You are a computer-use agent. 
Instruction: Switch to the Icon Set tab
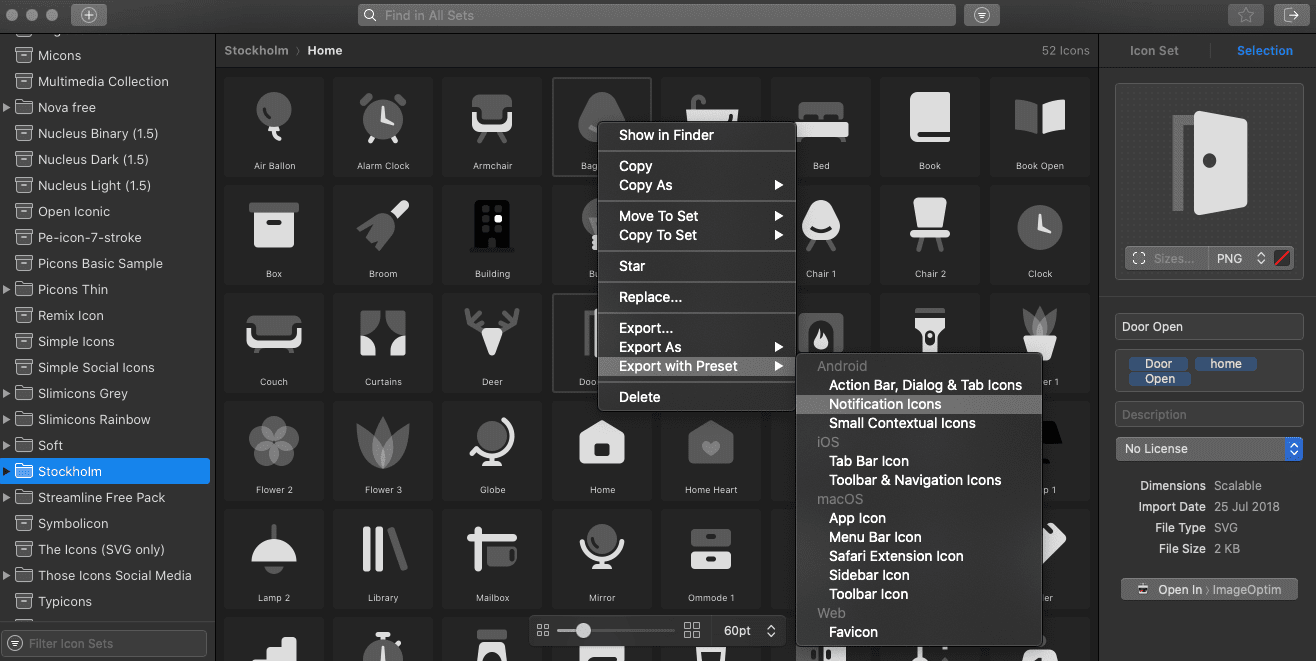[x=1154, y=50]
